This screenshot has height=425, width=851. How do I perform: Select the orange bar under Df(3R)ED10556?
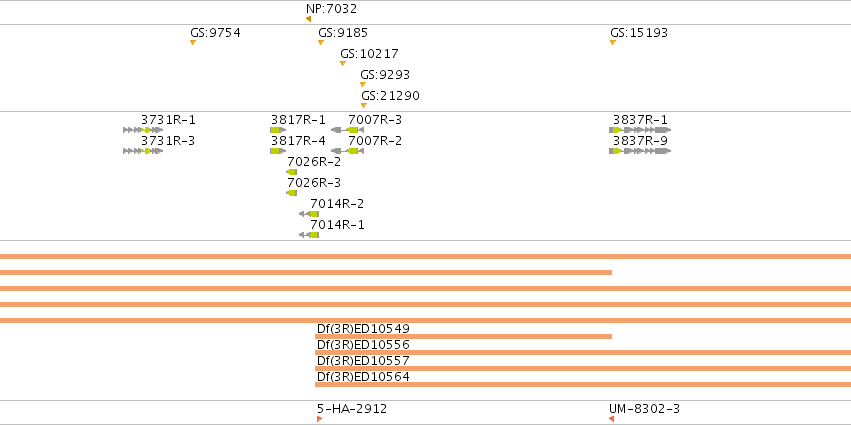583,353
